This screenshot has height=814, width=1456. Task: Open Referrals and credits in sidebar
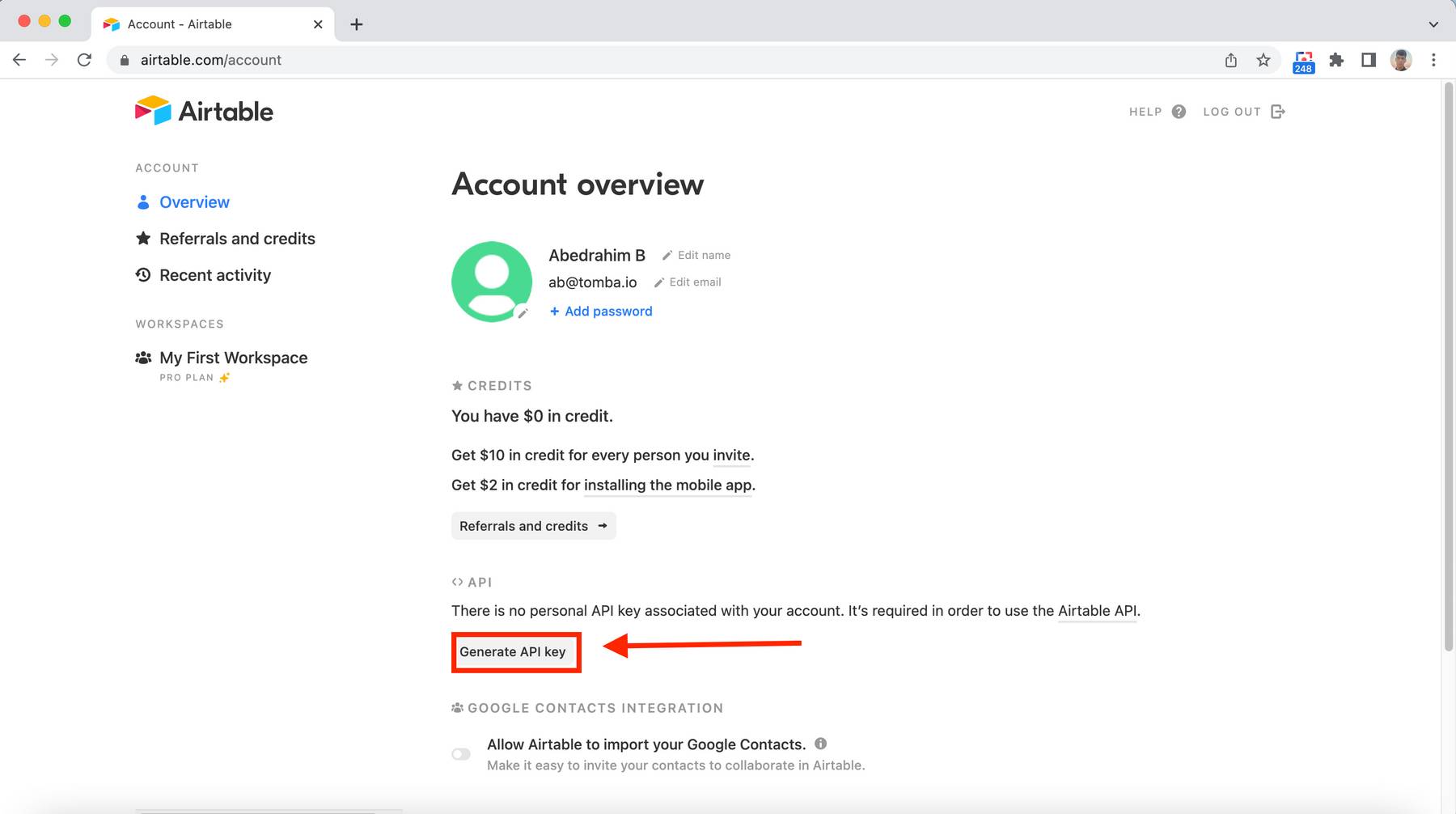237,239
